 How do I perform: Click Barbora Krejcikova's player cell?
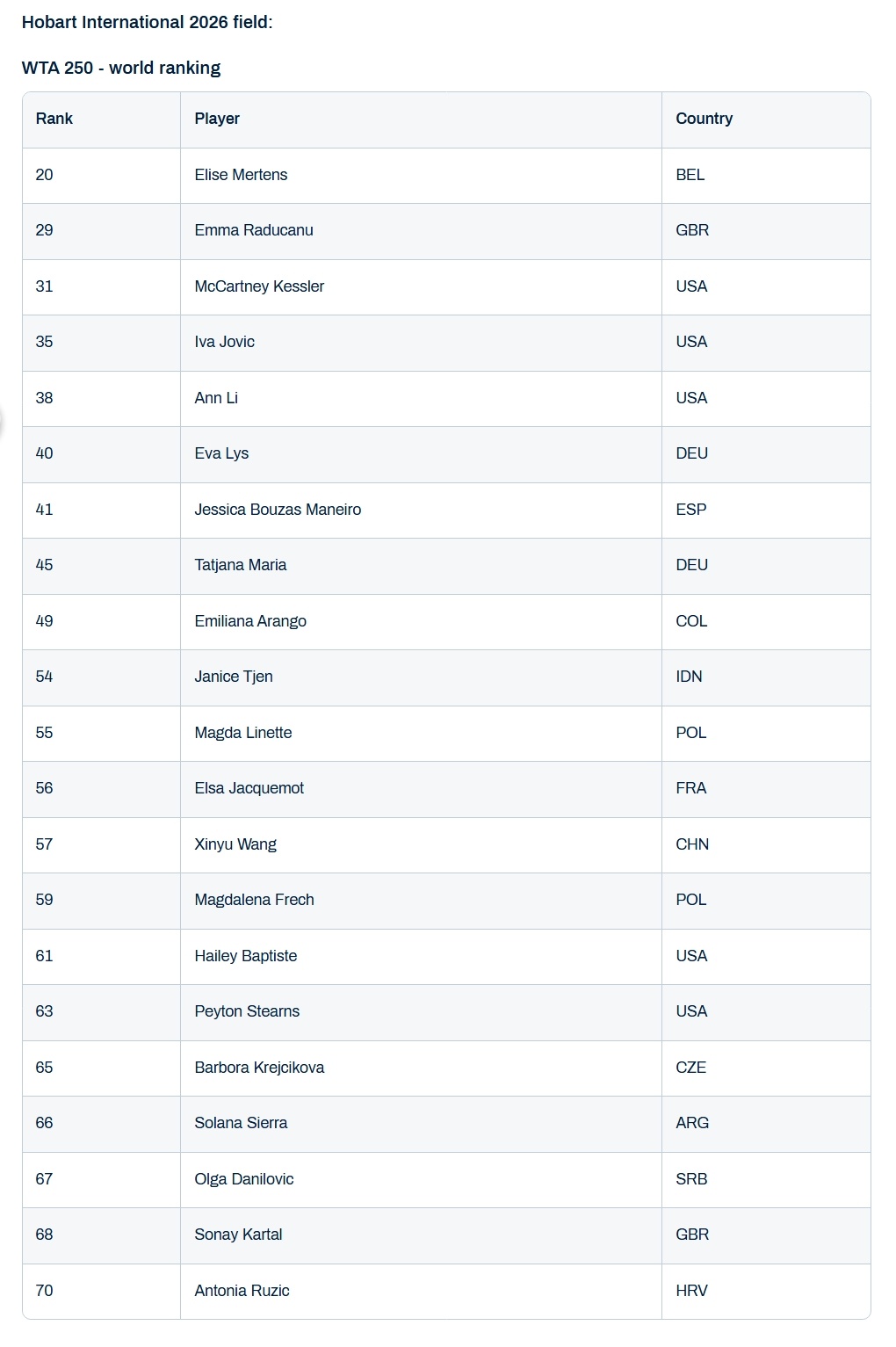coord(259,1068)
